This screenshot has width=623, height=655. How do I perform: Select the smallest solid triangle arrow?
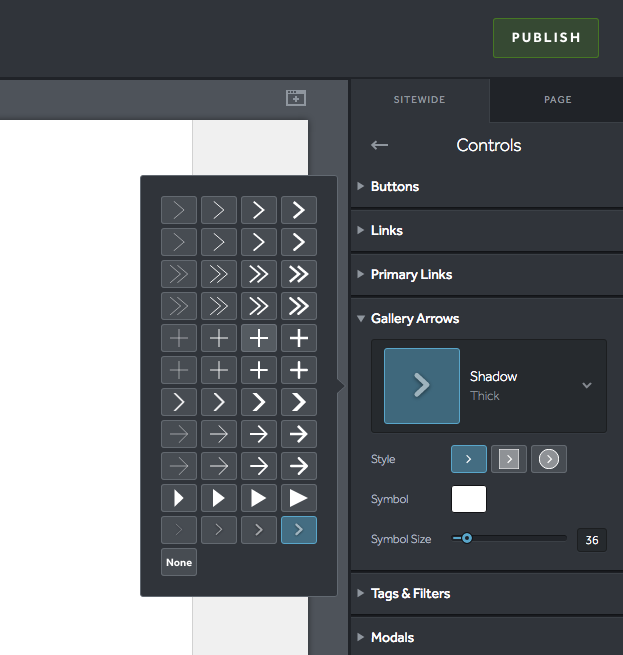click(179, 498)
